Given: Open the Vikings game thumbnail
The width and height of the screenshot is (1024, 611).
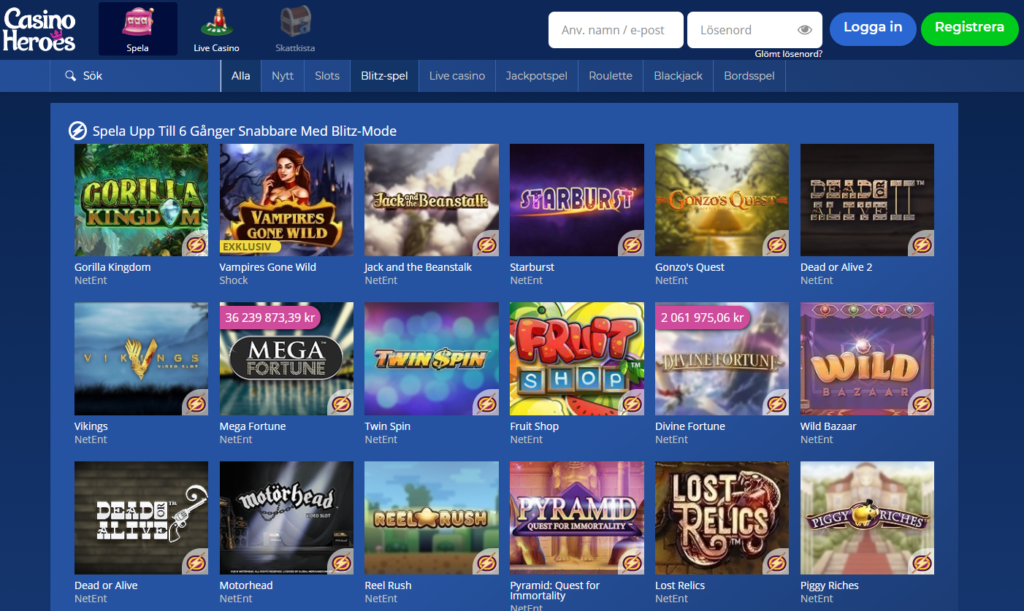Looking at the screenshot, I should click(141, 359).
